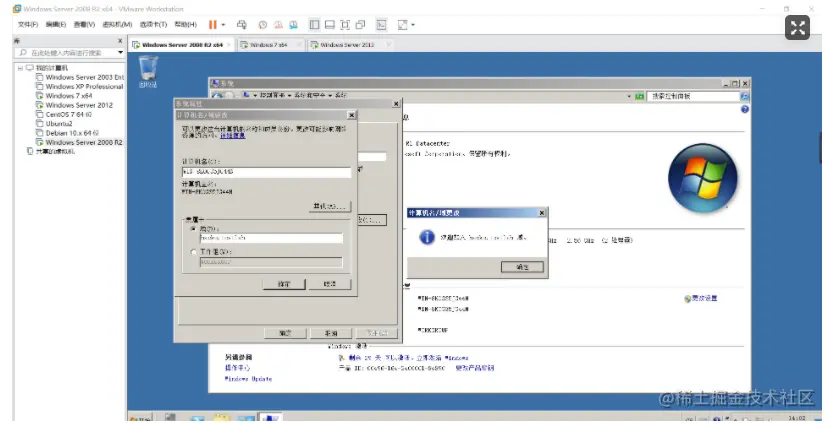
Task: Select Windows 7 x64 in library tree
Action: point(64,96)
